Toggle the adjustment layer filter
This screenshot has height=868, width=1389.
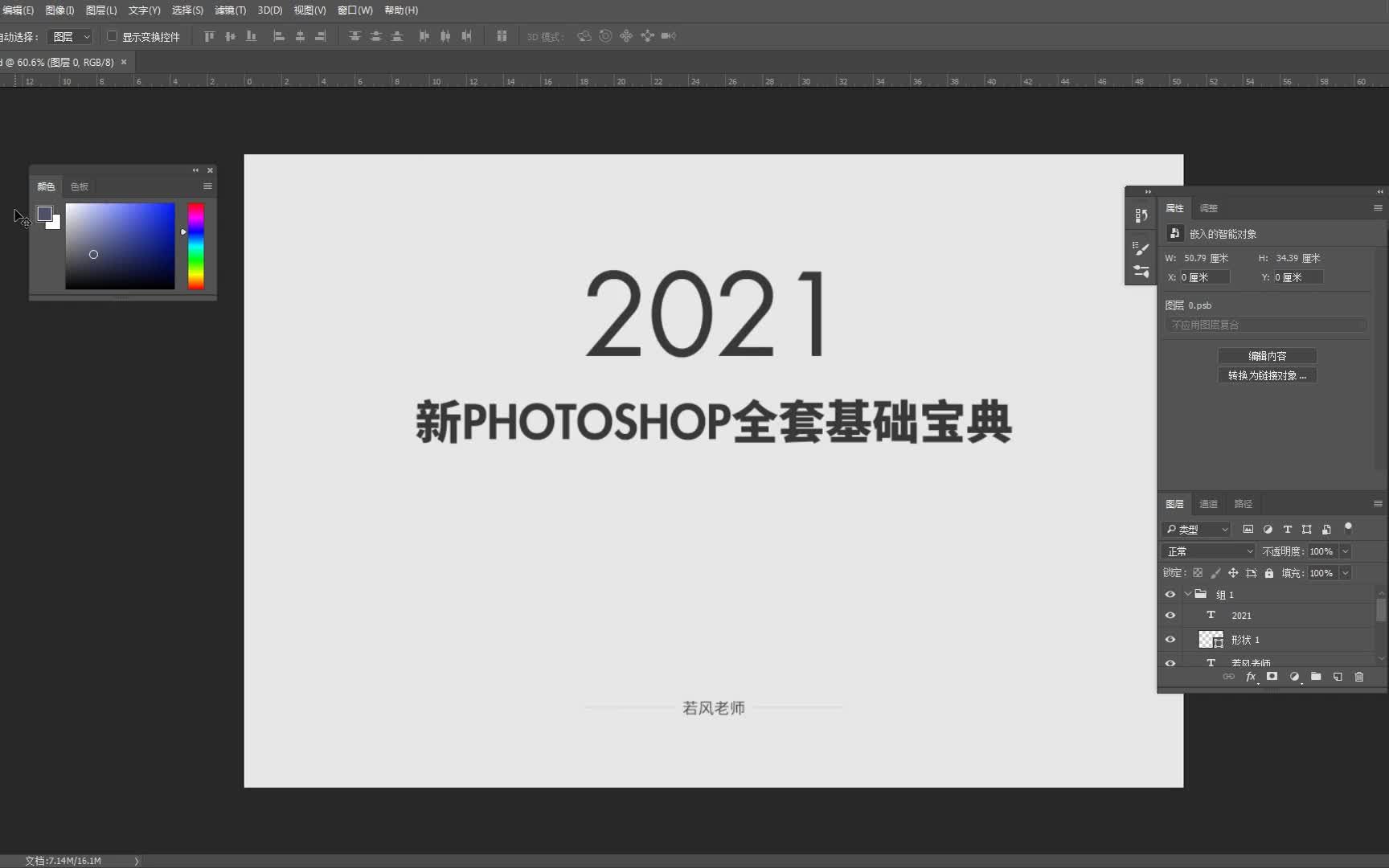point(1268,529)
